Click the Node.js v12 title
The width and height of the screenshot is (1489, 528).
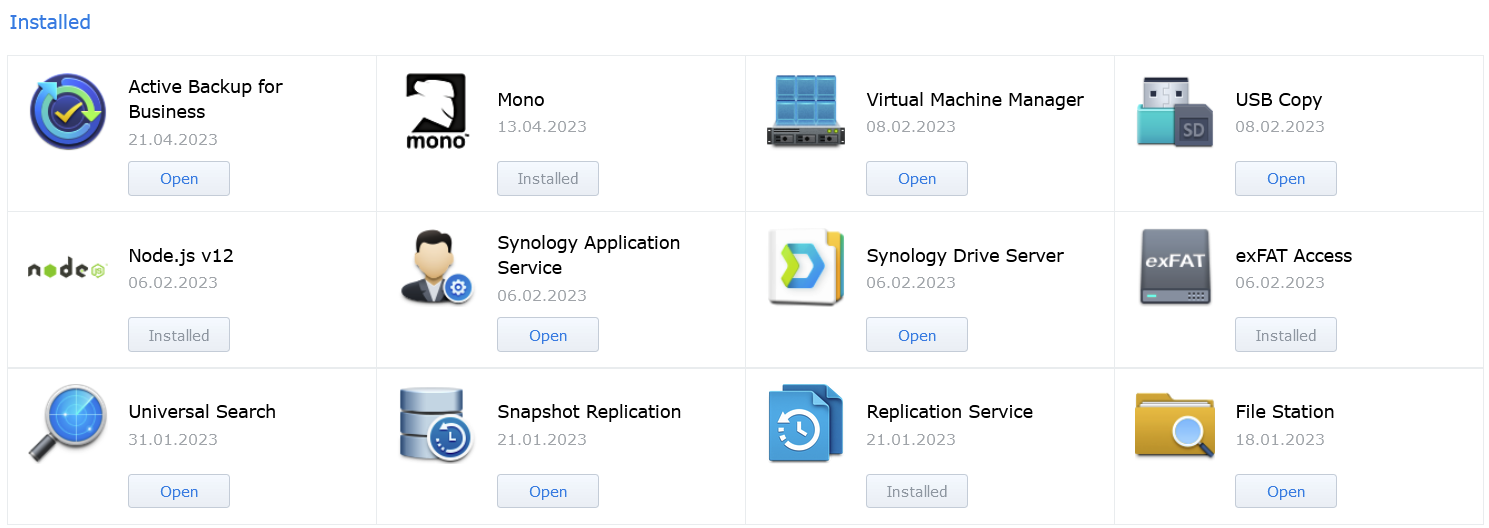[181, 256]
